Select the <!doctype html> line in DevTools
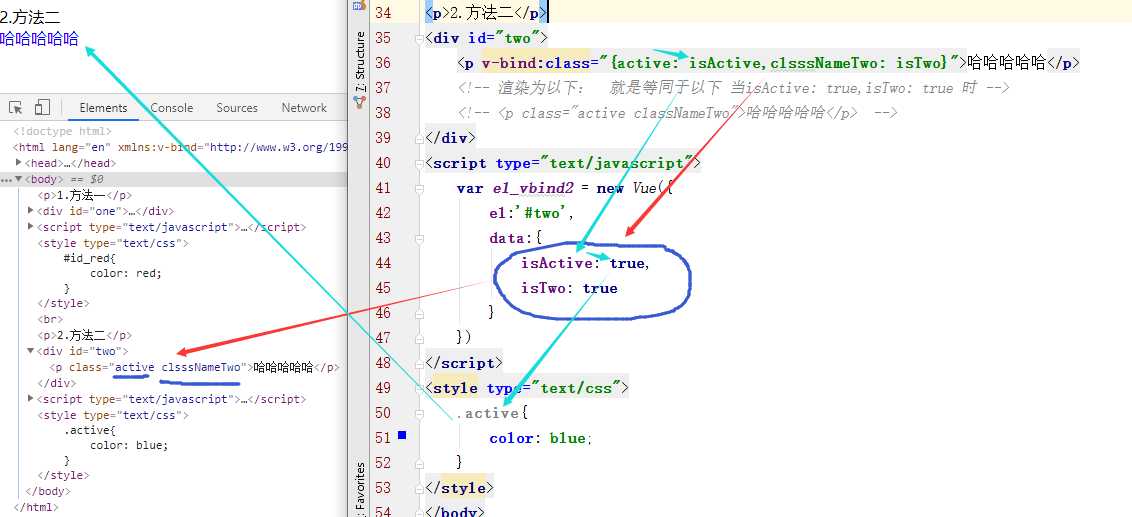This screenshot has height=517, width=1132. (x=63, y=131)
